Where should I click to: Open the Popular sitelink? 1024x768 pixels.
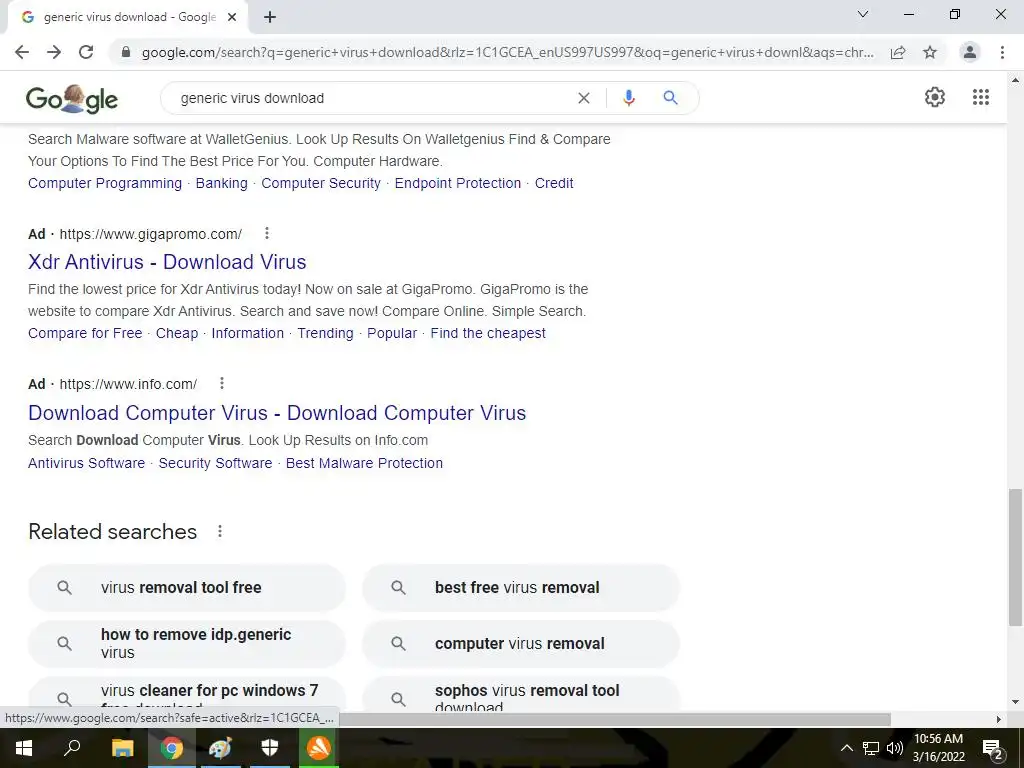point(392,333)
